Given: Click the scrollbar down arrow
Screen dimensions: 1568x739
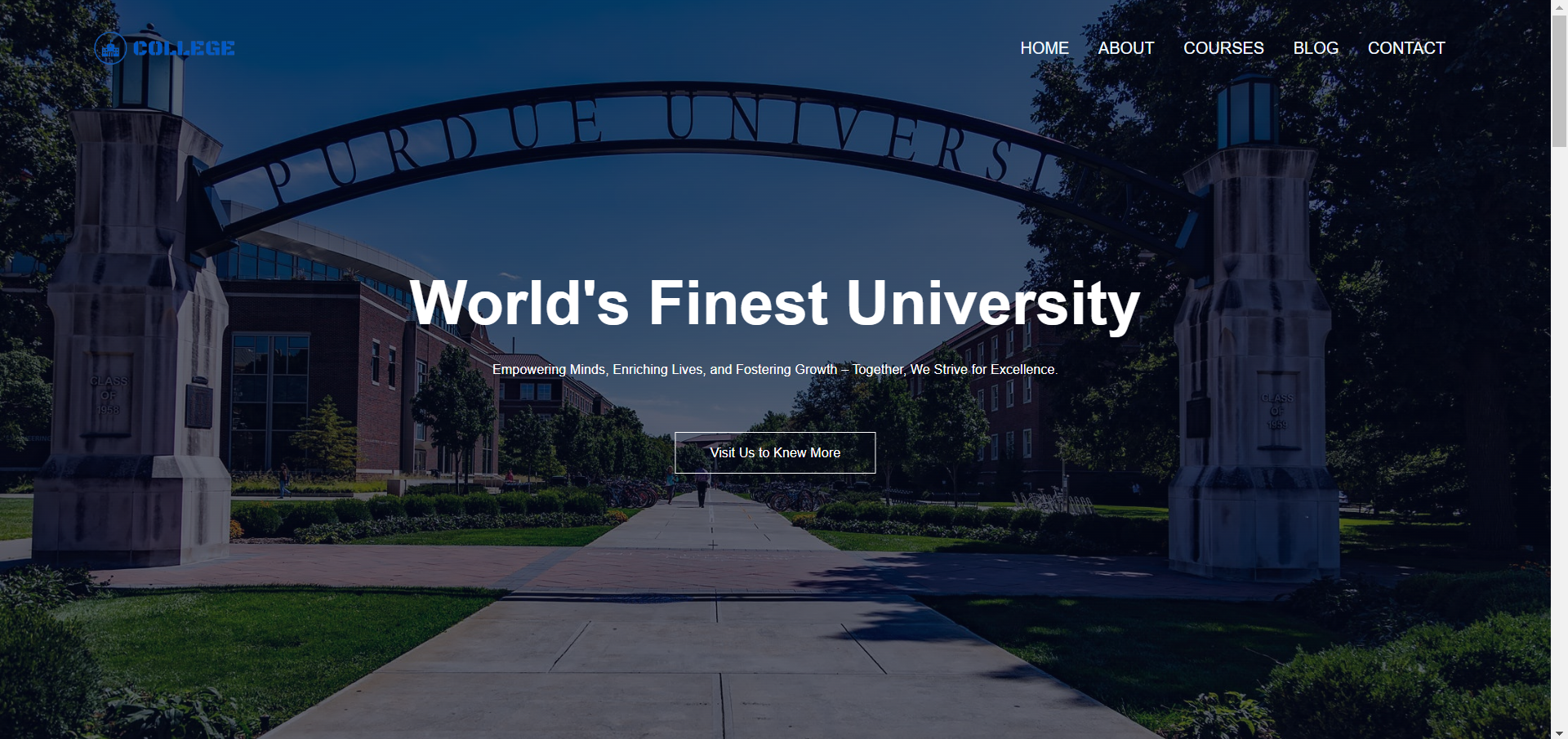Looking at the screenshot, I should (x=1559, y=732).
